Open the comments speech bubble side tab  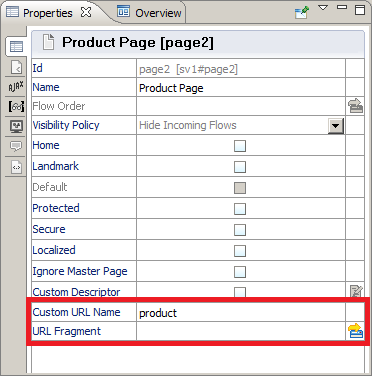(x=16, y=146)
